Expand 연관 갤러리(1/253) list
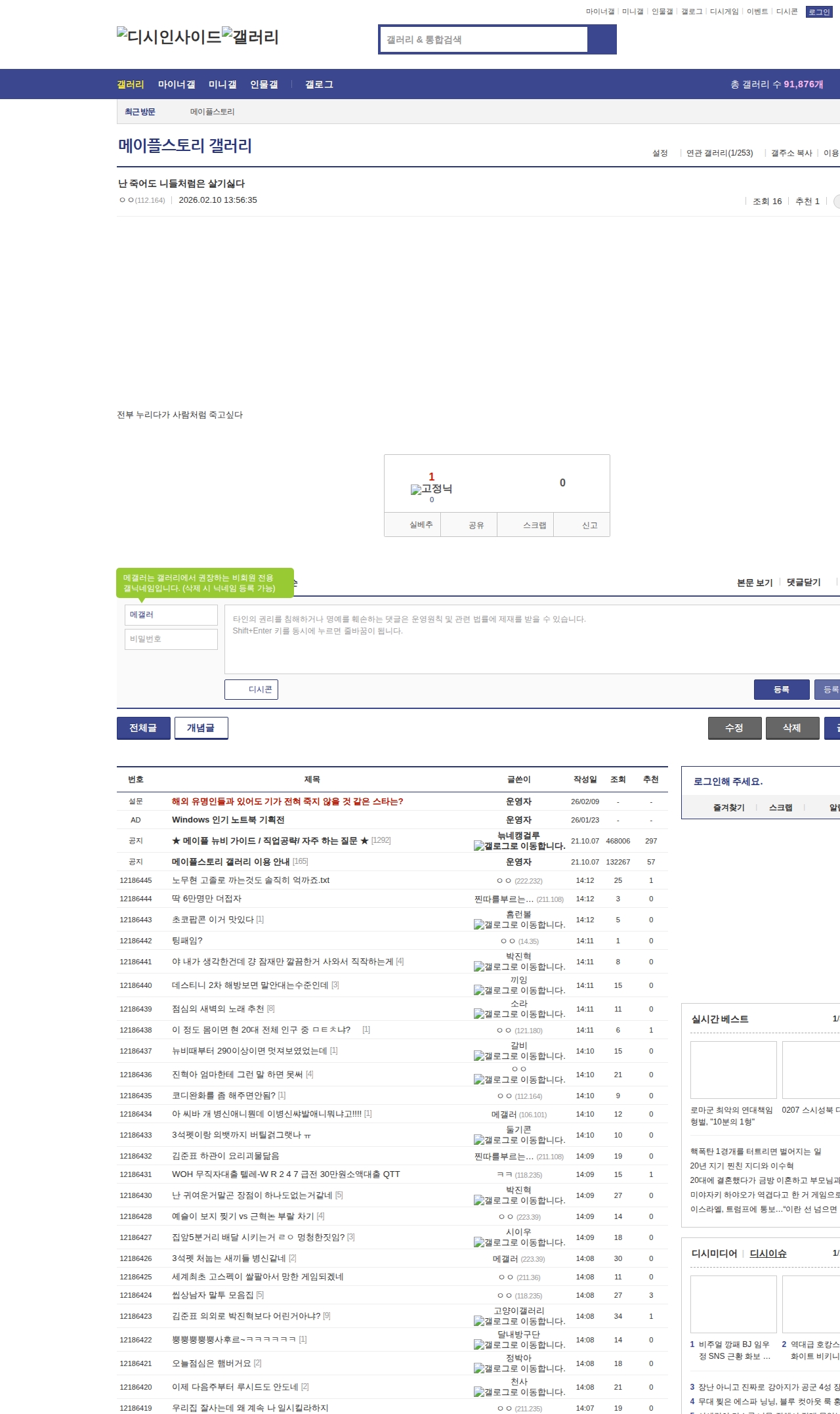Screen dimensions: 840x1414 (719, 153)
